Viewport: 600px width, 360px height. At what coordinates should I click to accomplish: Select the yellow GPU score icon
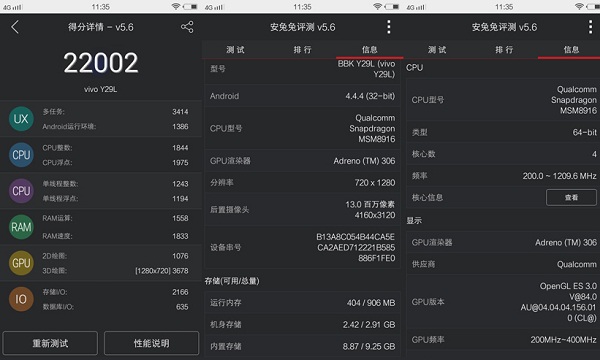21,263
